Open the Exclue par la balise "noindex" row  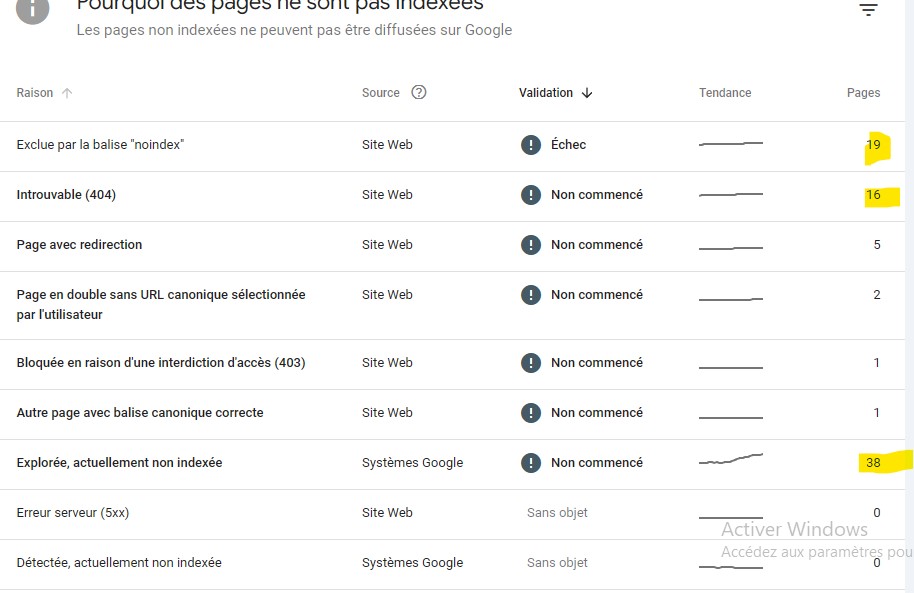pos(452,146)
